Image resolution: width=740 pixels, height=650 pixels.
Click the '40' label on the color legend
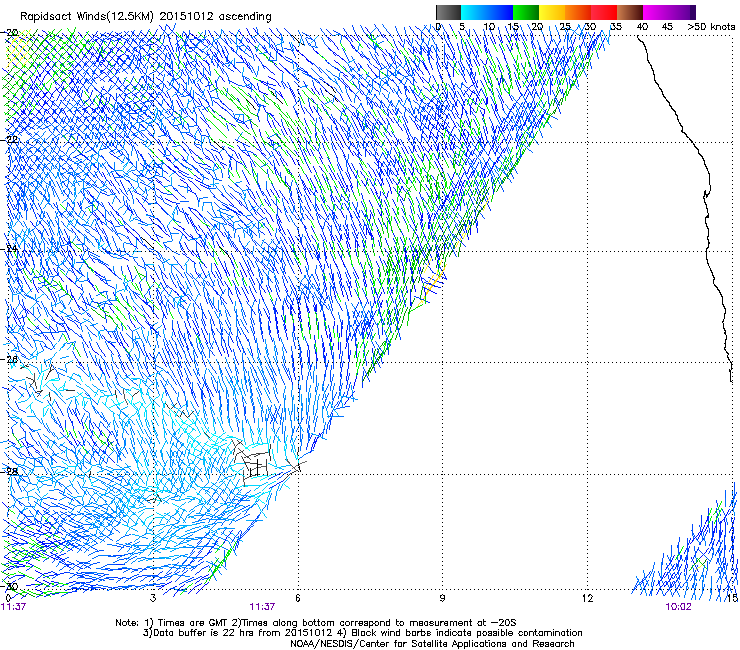point(642,27)
